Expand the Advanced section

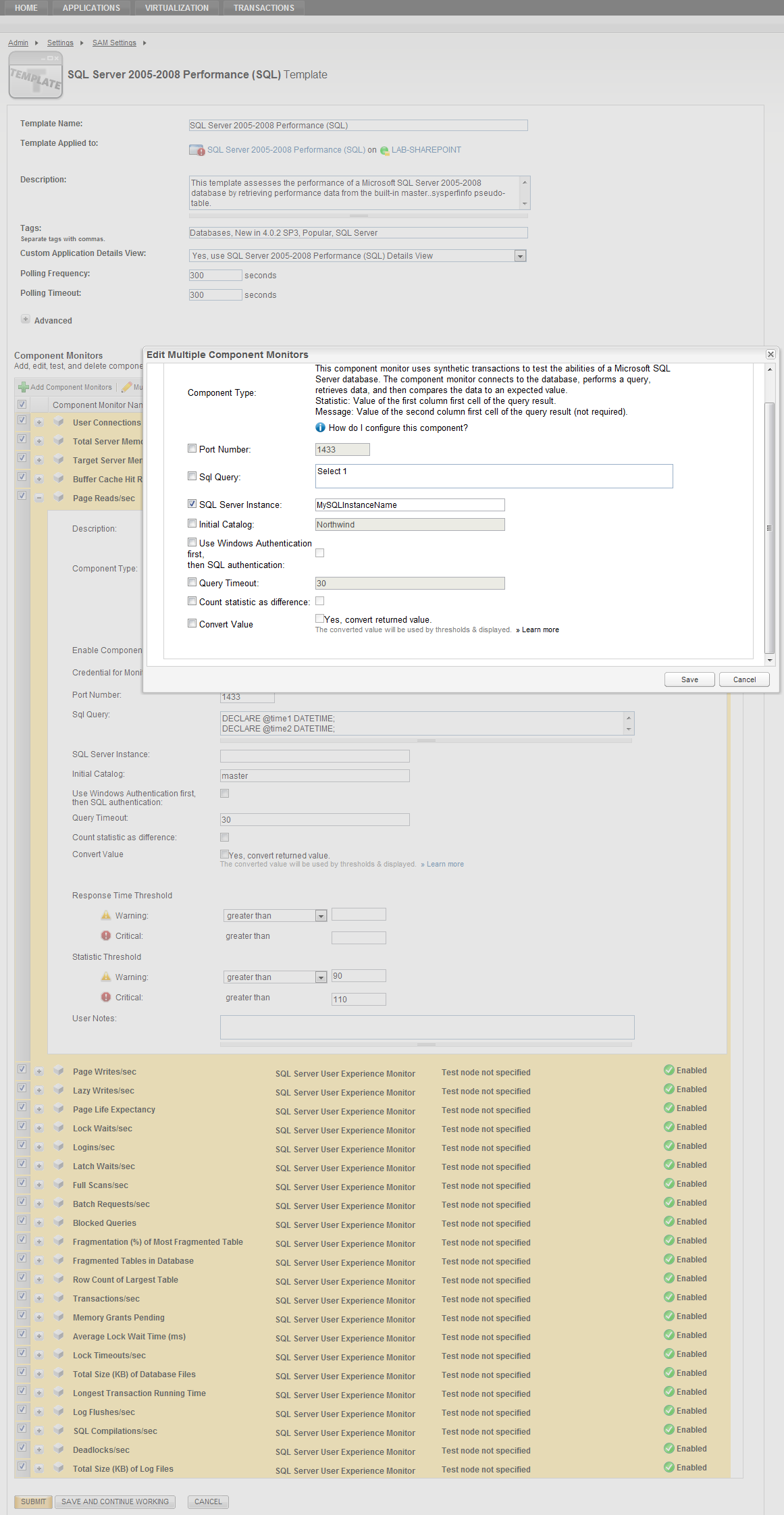(x=25, y=319)
